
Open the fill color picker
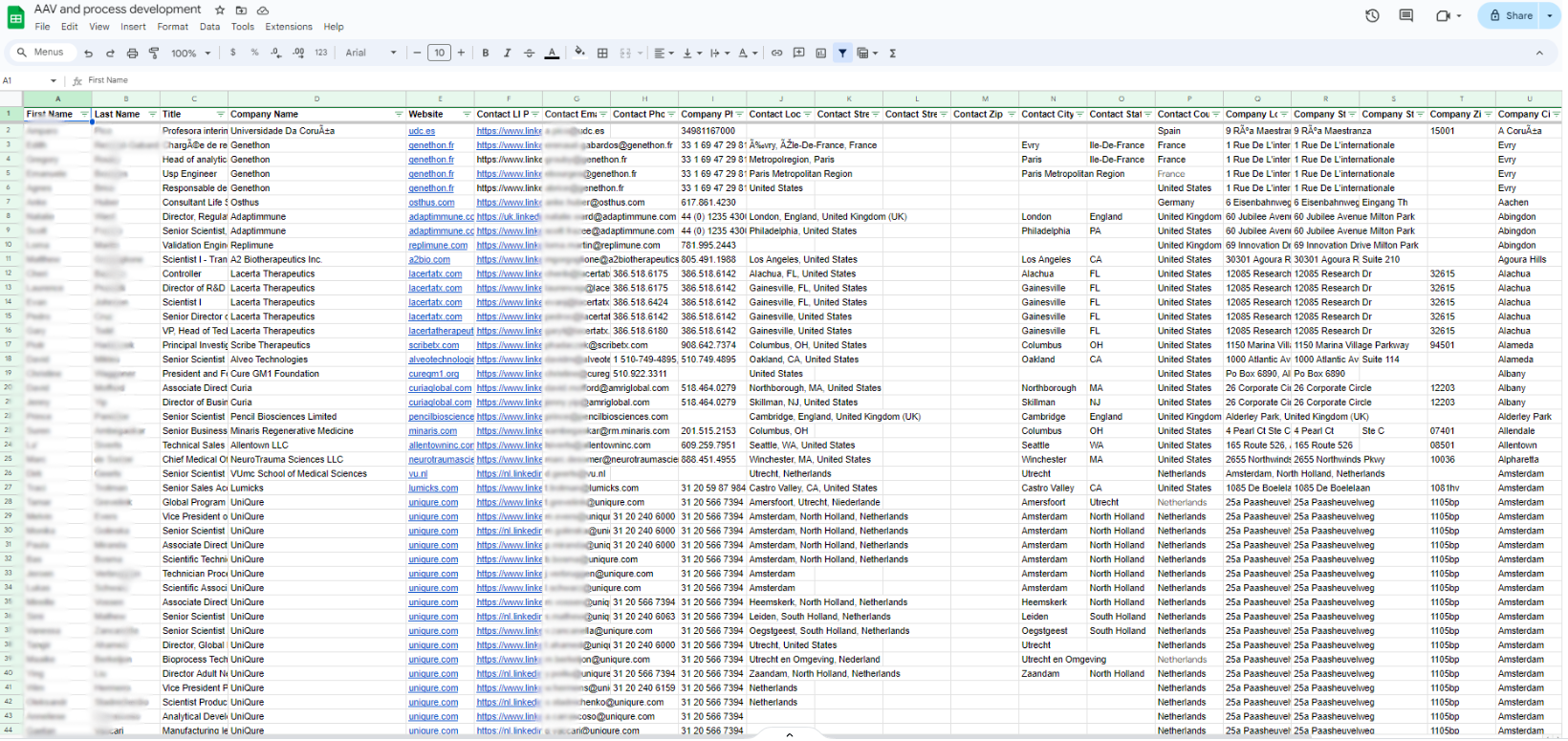pos(579,54)
